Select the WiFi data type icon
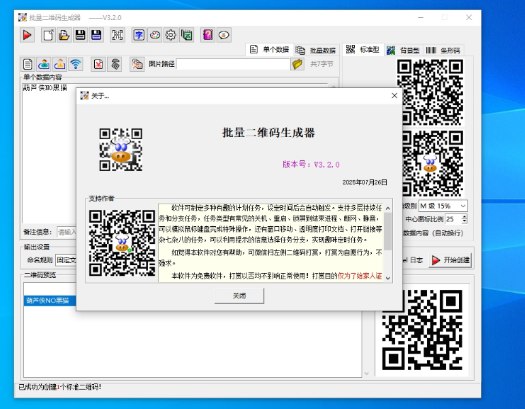525x409 pixels. tap(76, 64)
